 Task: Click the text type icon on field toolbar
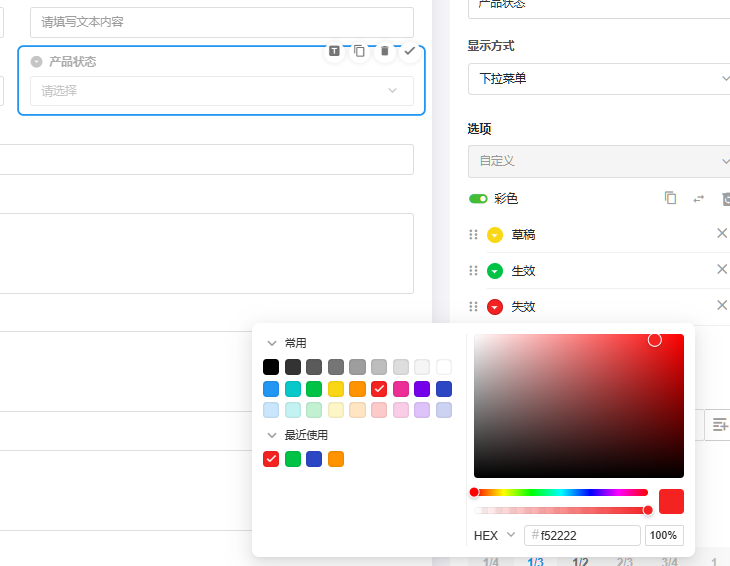[334, 51]
